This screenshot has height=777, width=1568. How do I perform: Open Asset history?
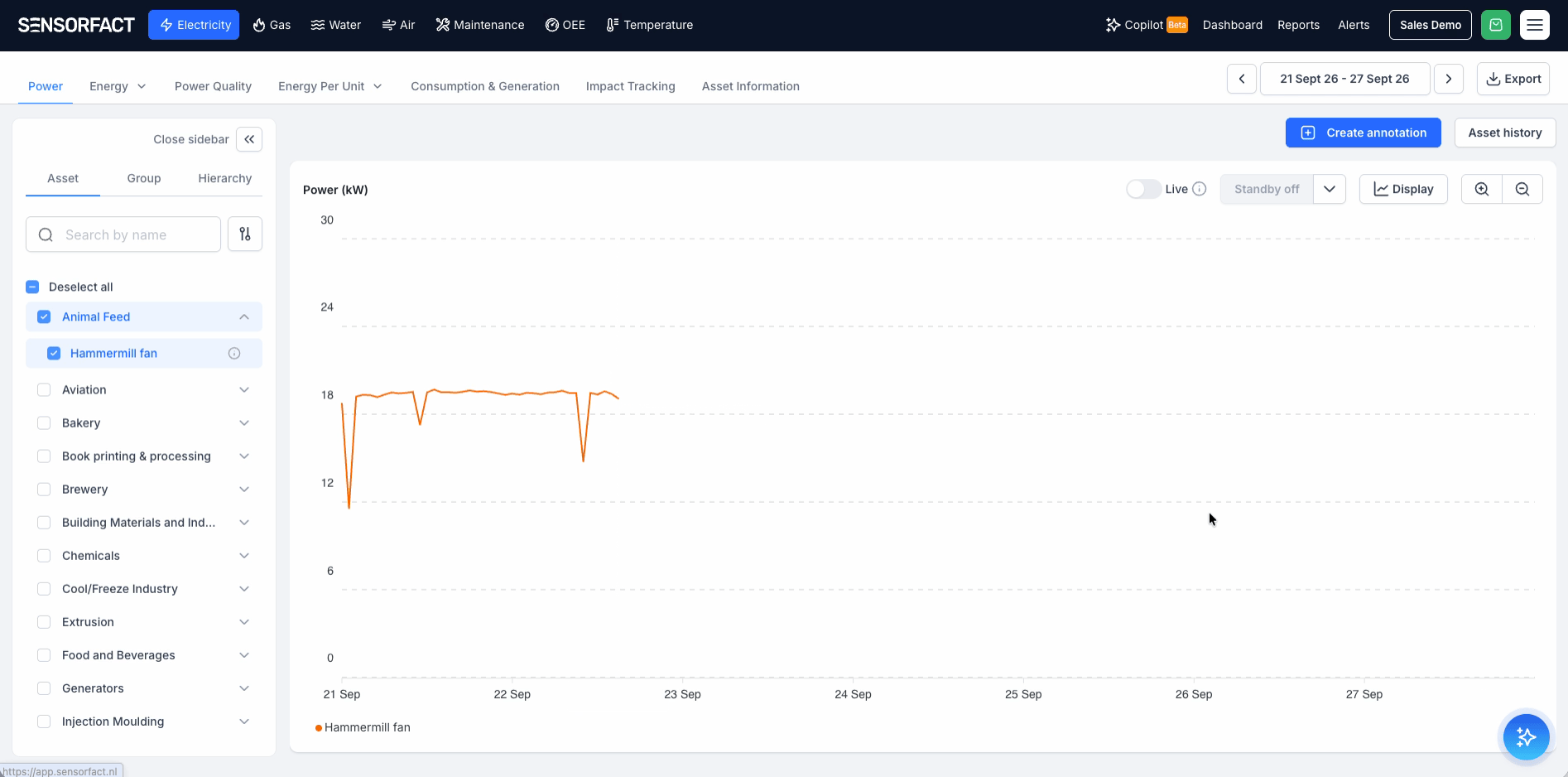(x=1505, y=133)
